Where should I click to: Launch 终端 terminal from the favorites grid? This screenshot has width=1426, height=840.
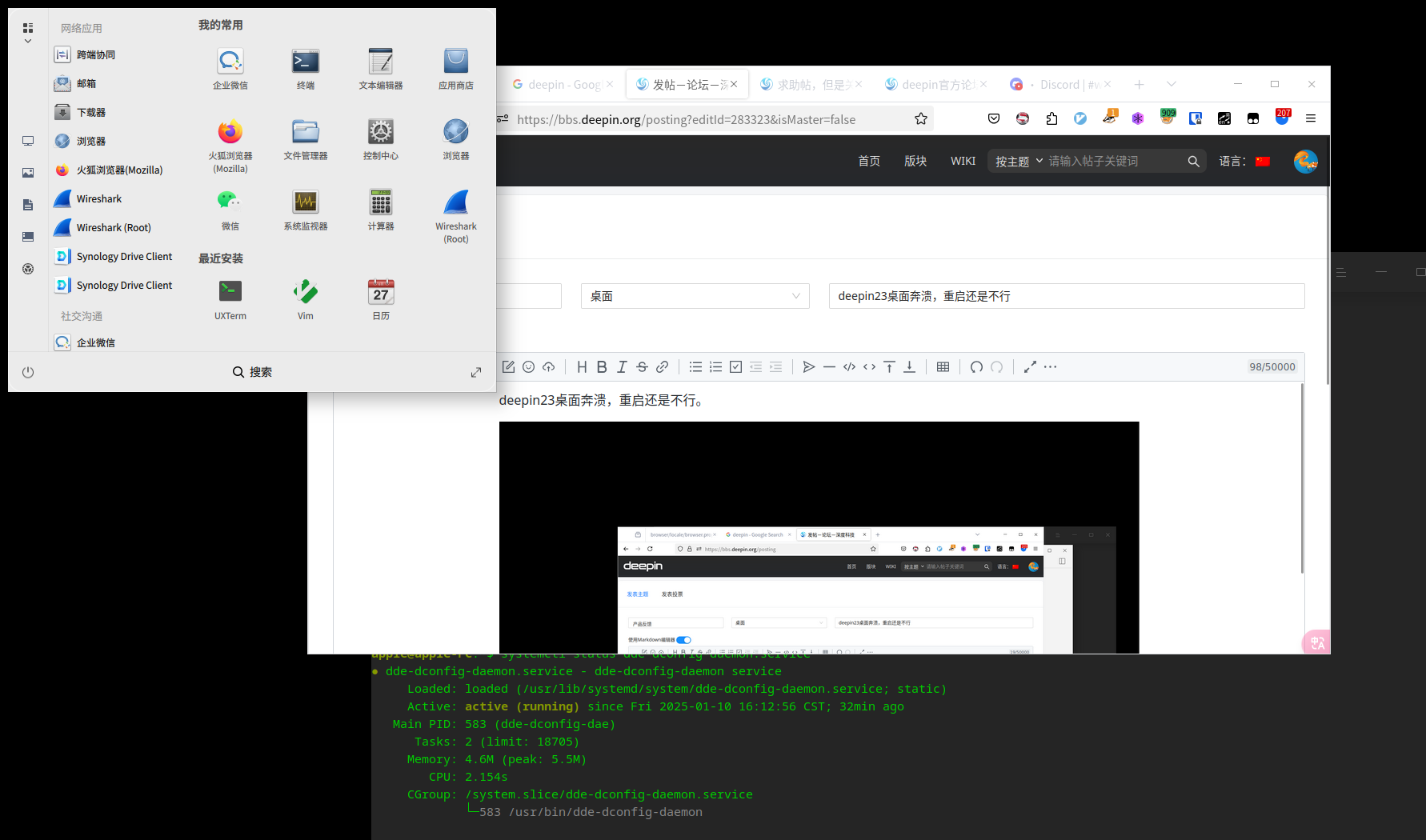point(306,68)
